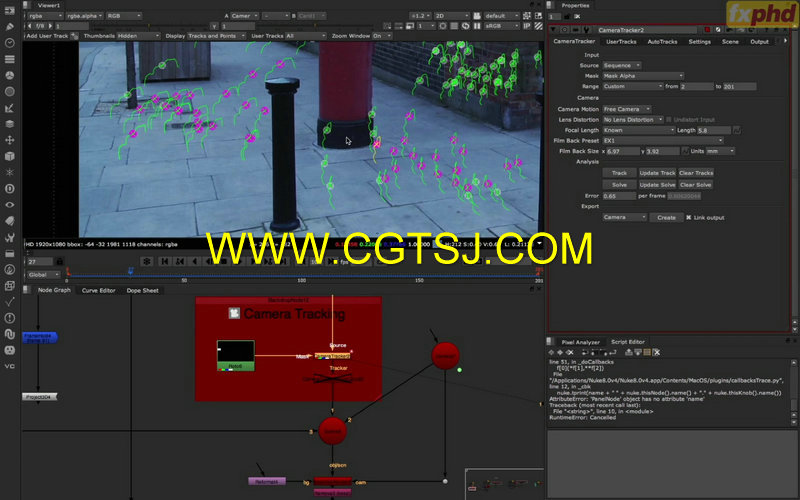This screenshot has height=500, width=800.
Task: Open the Transform nodes arrows icon
Action: pos(9,140)
